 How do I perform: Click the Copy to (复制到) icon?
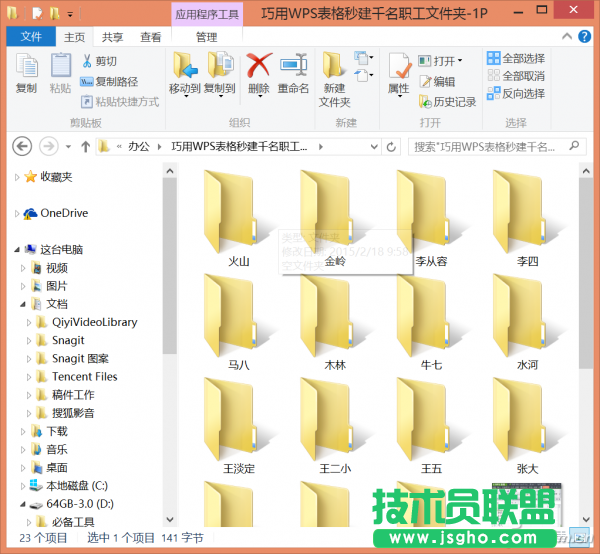coord(220,65)
